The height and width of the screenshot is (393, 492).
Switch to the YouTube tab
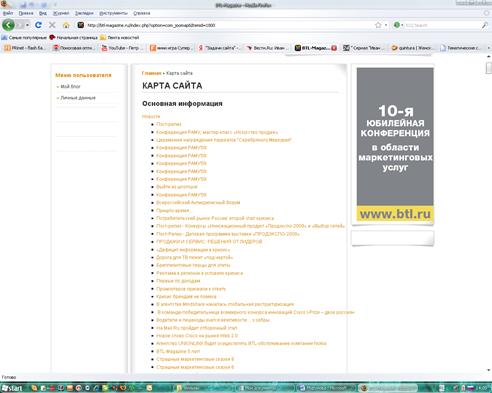[122, 48]
